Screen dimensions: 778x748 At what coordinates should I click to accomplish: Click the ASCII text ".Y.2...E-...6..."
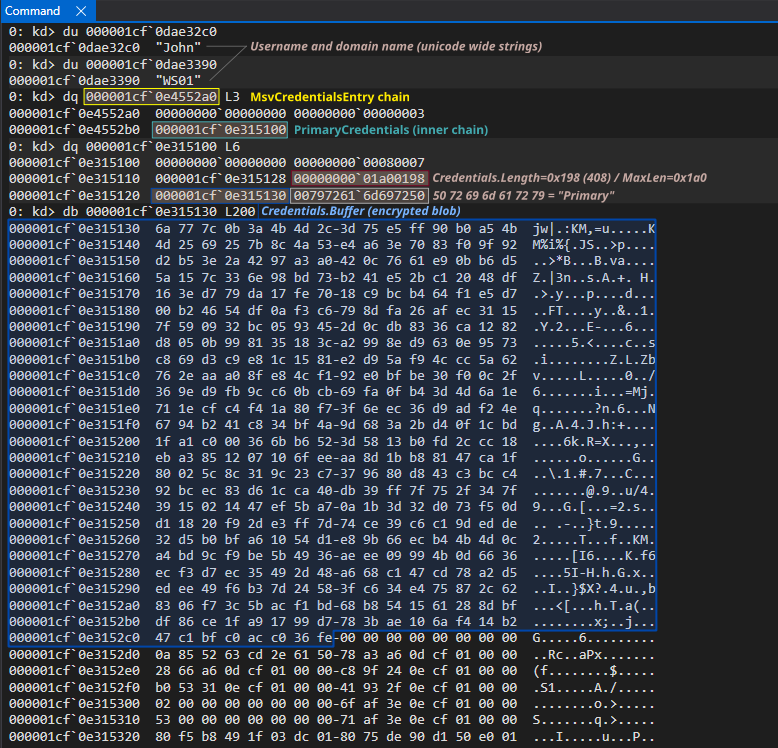[x=594, y=326]
